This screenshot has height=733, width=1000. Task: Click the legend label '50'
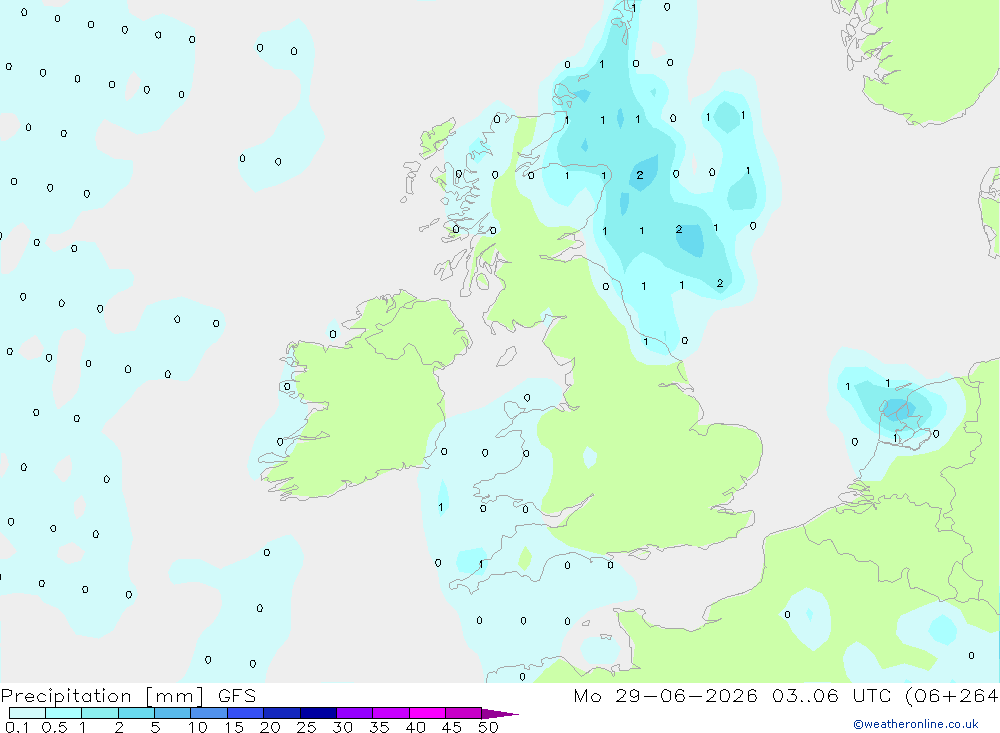coord(489,727)
